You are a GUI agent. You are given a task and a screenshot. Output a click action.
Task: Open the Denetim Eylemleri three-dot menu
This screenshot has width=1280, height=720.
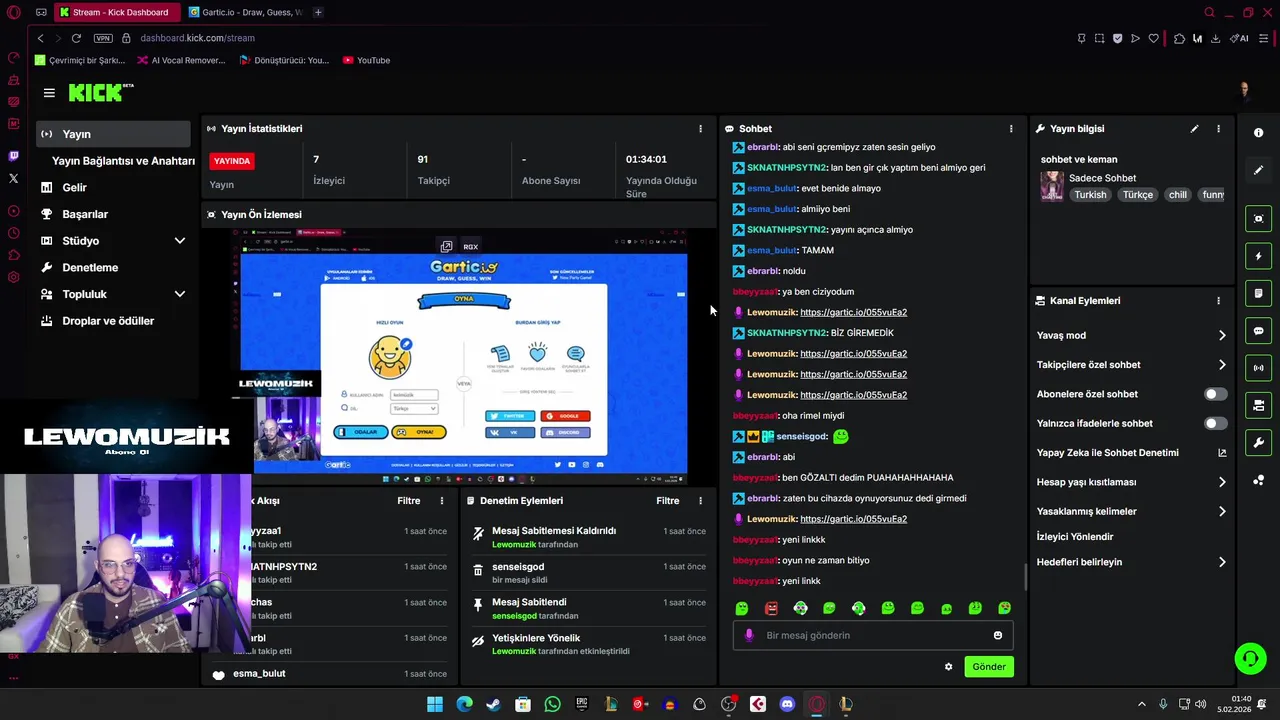[700, 501]
